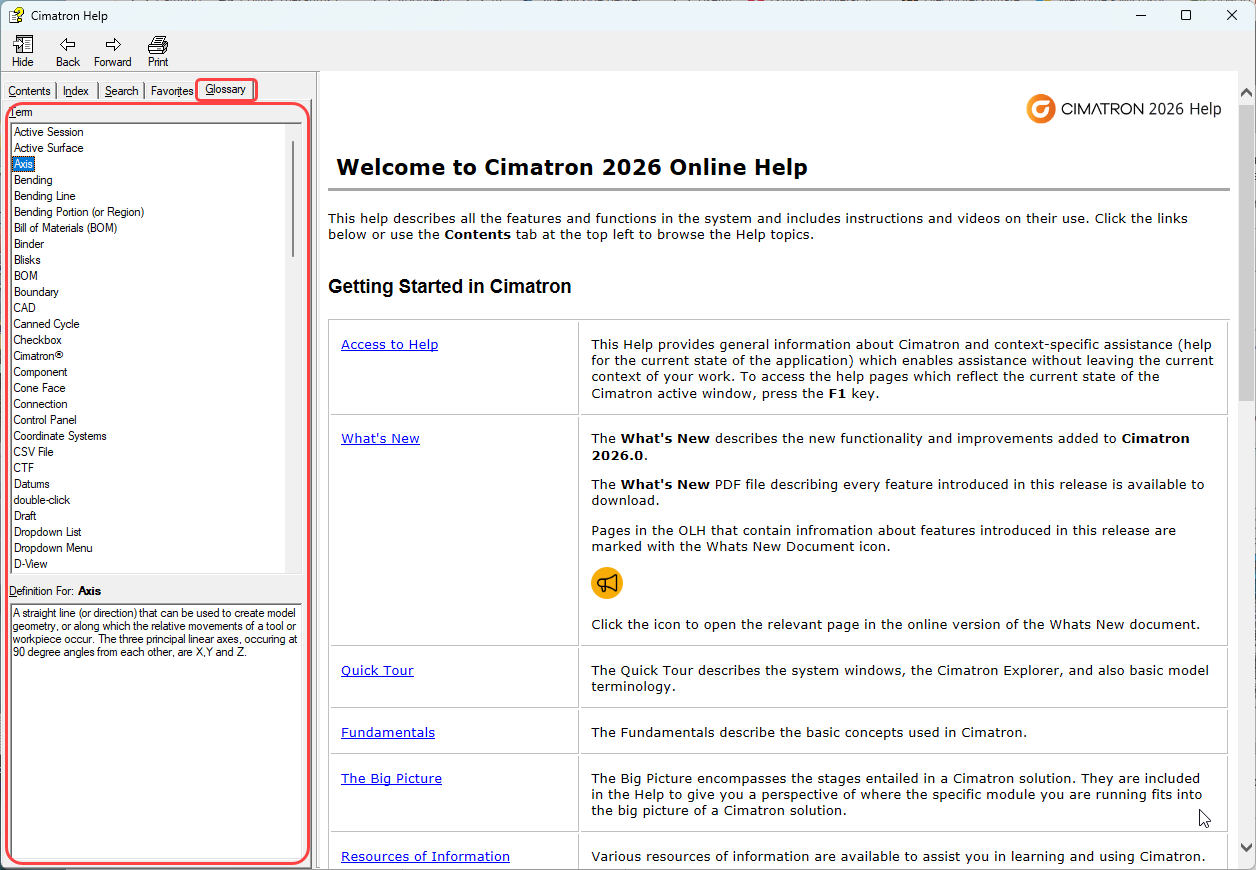The width and height of the screenshot is (1256, 870).
Task: Click the Whats New megaphone icon
Action: click(607, 582)
